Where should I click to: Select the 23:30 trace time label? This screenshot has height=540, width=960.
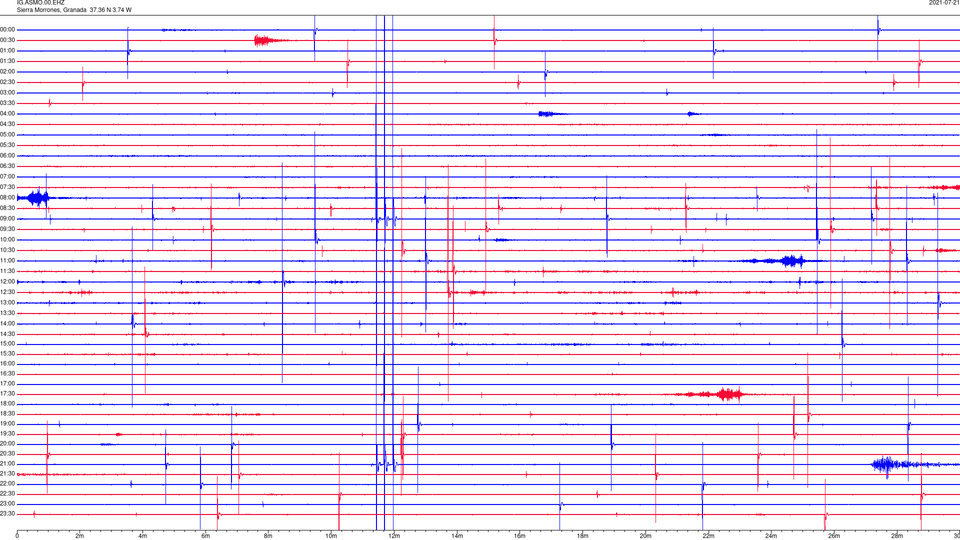(8, 514)
